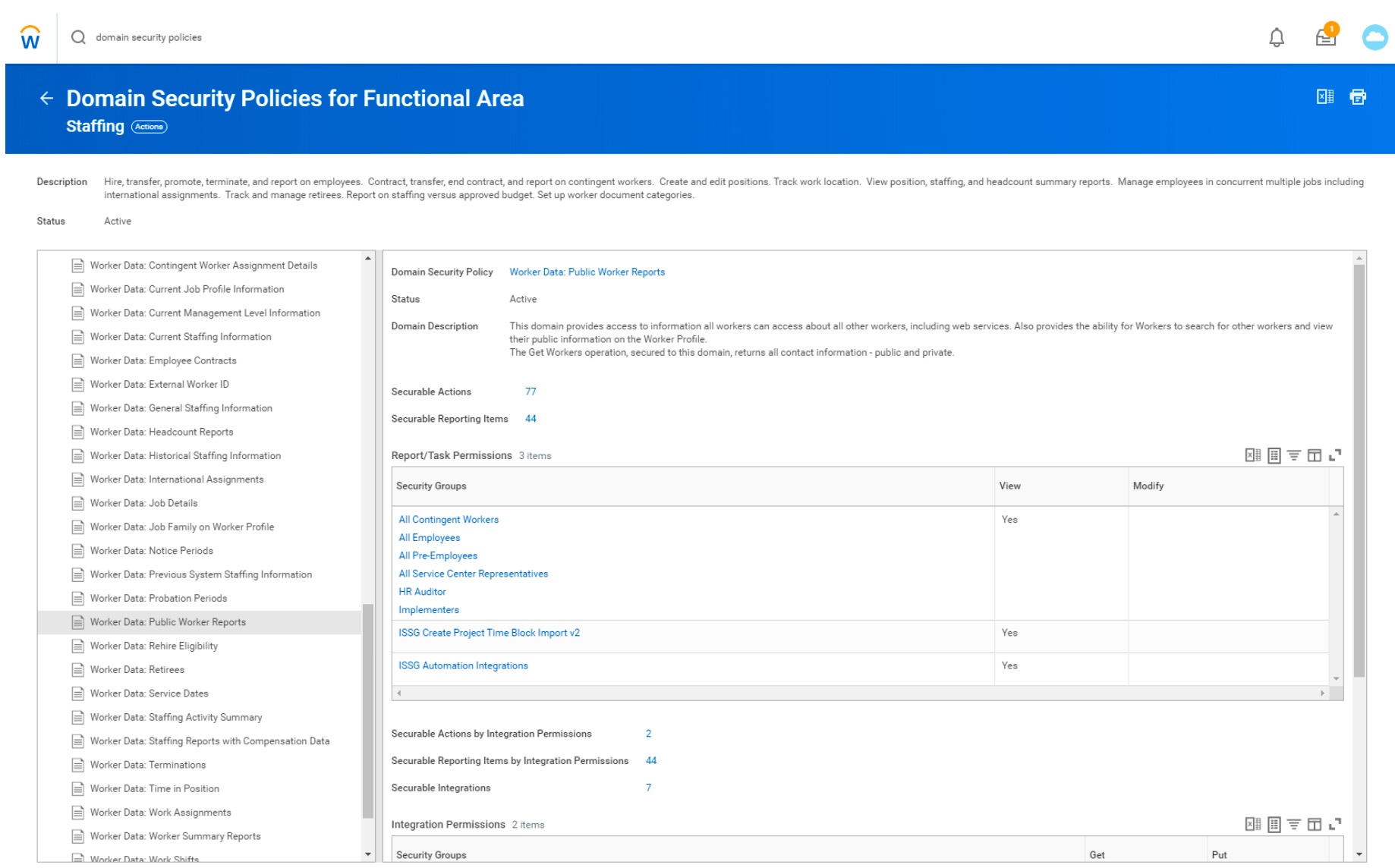The height and width of the screenshot is (868, 1395).
Task: Export Report/Task Permissions to Excel
Action: pos(1254,454)
